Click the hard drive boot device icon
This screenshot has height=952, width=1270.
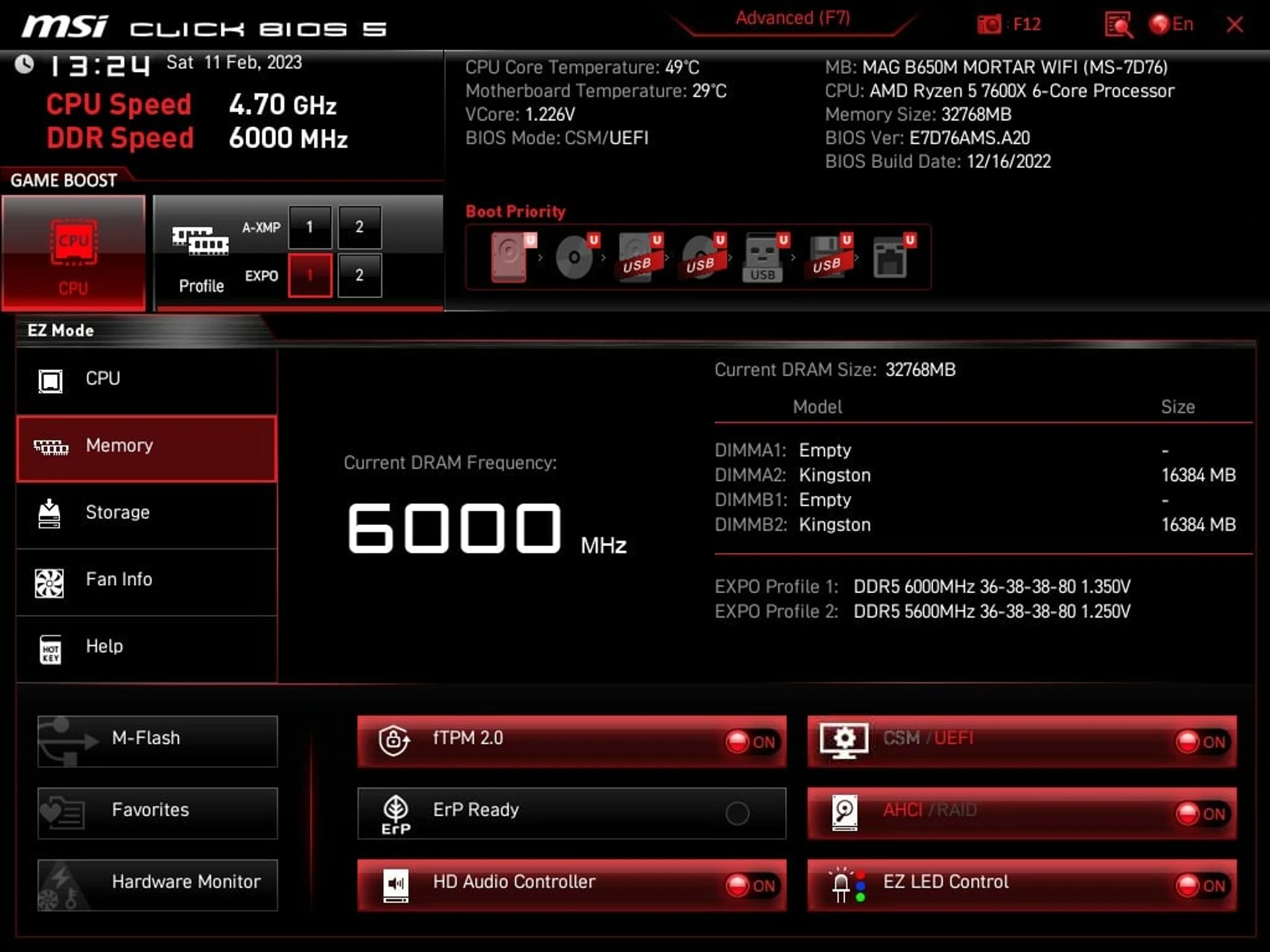[x=511, y=257]
